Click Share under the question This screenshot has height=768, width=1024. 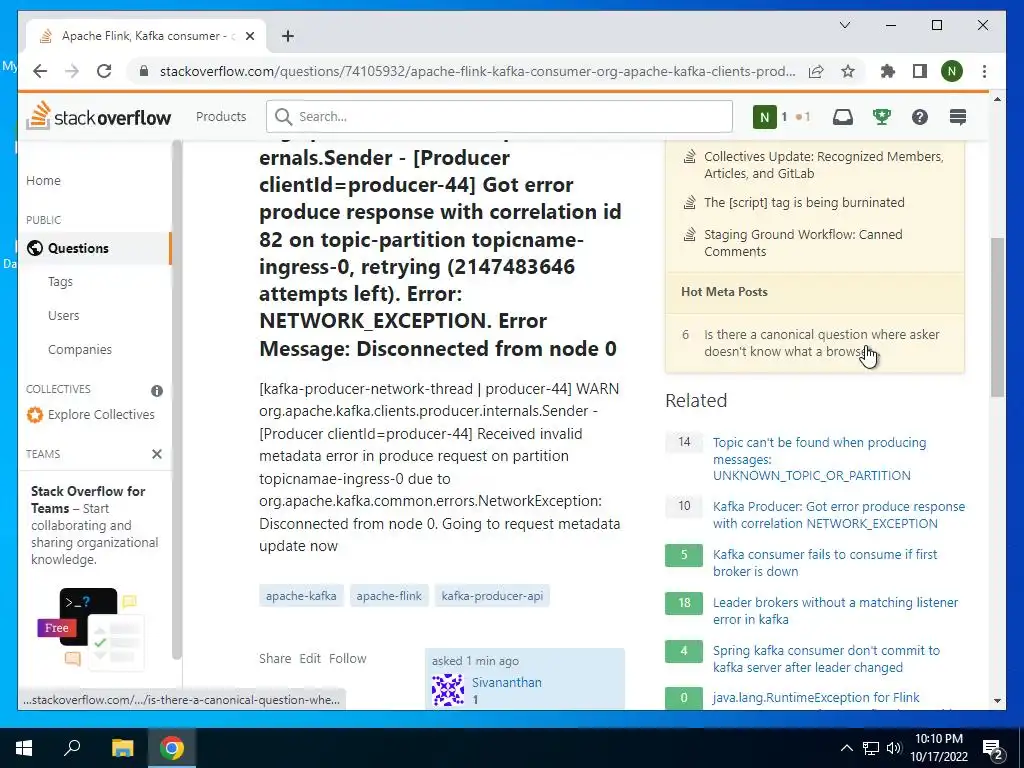275,658
